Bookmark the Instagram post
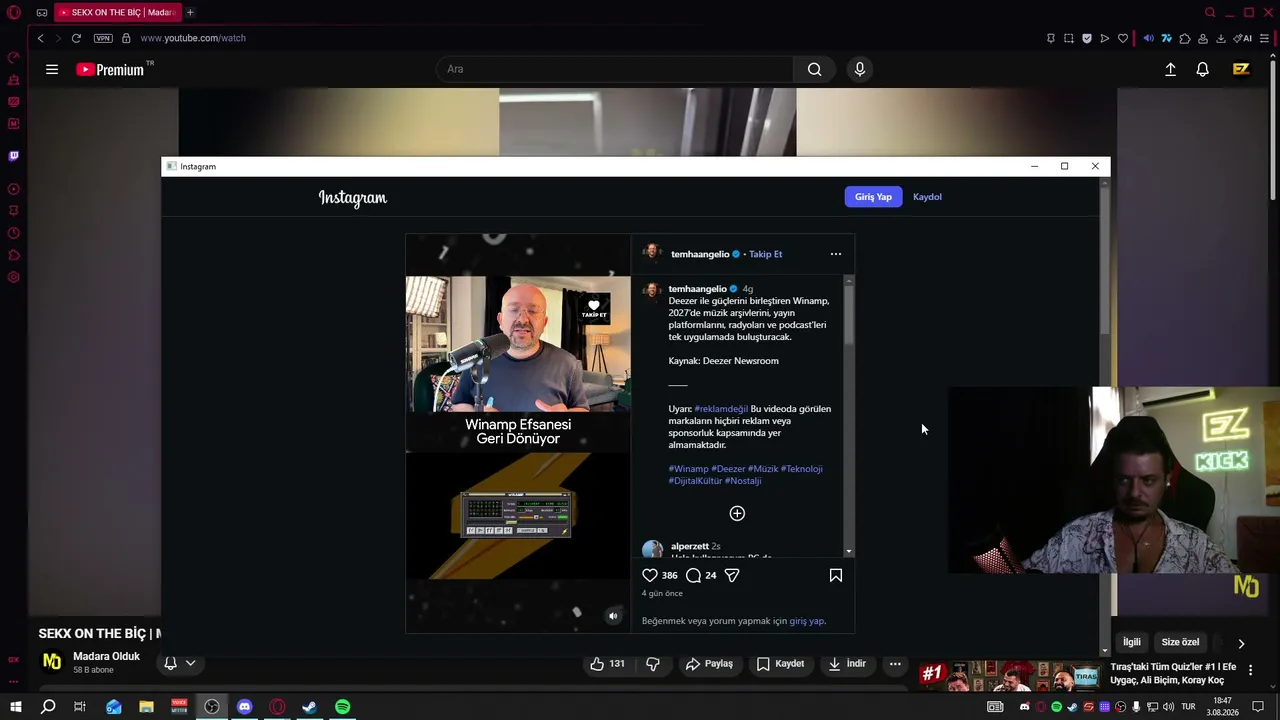1280x720 pixels. click(x=836, y=575)
